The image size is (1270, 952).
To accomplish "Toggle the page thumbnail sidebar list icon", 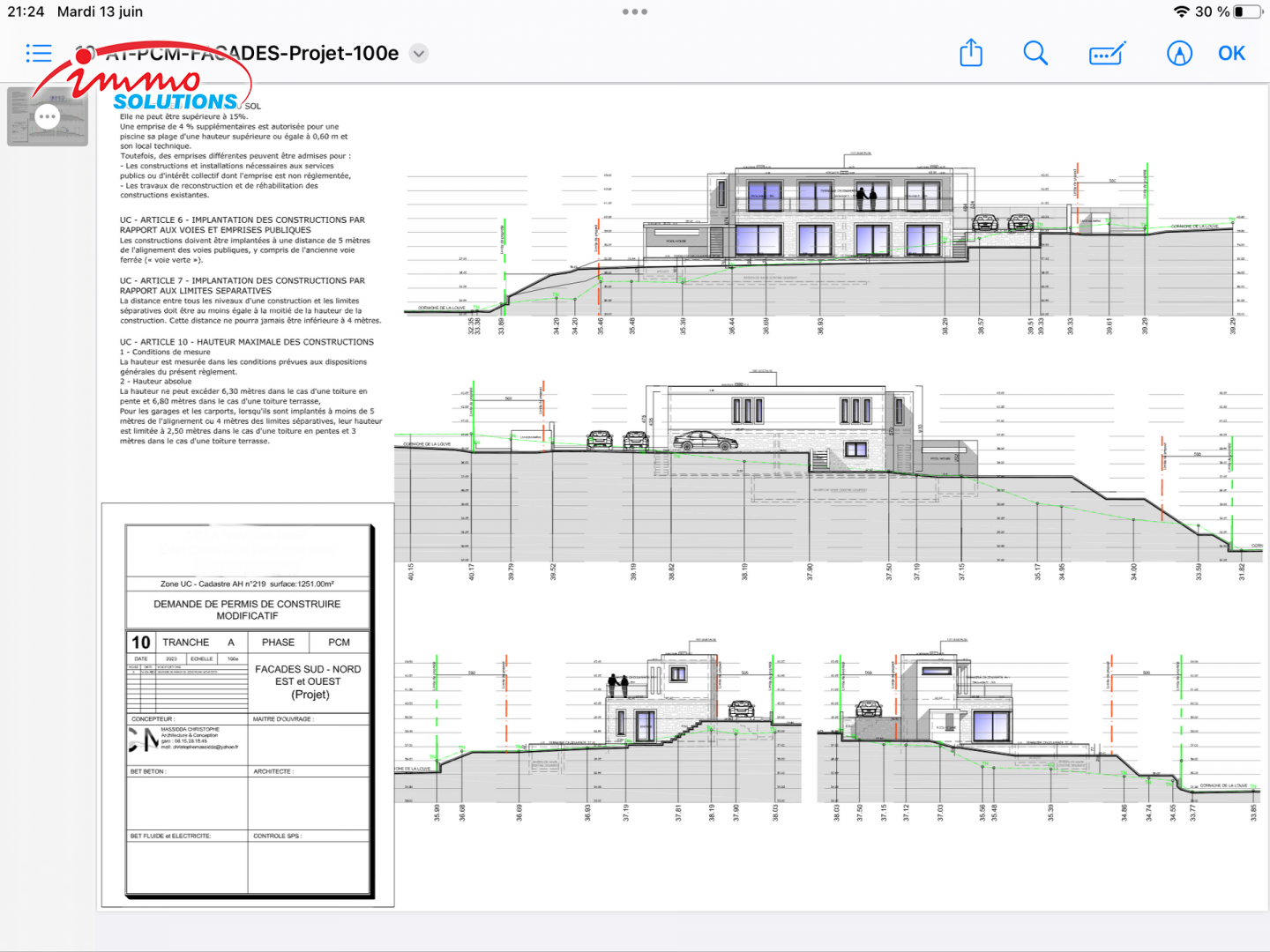I will (39, 54).
